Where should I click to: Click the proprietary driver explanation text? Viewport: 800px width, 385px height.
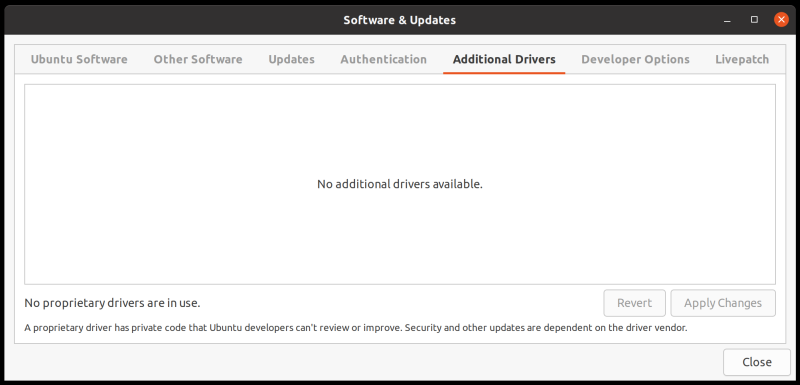[356, 327]
